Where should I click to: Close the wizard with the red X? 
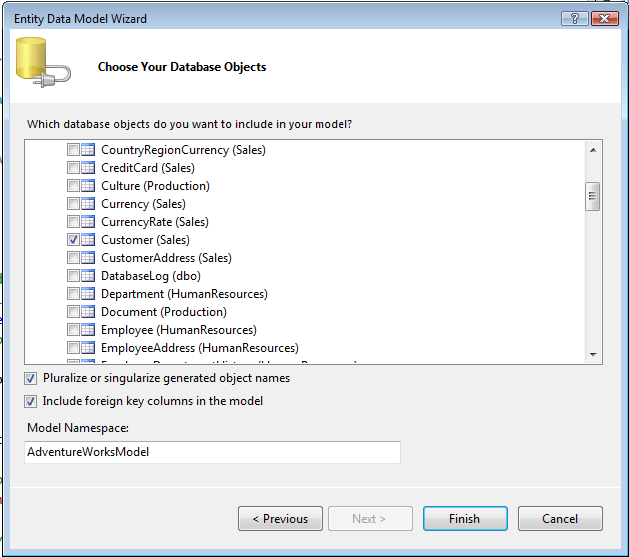(x=605, y=18)
